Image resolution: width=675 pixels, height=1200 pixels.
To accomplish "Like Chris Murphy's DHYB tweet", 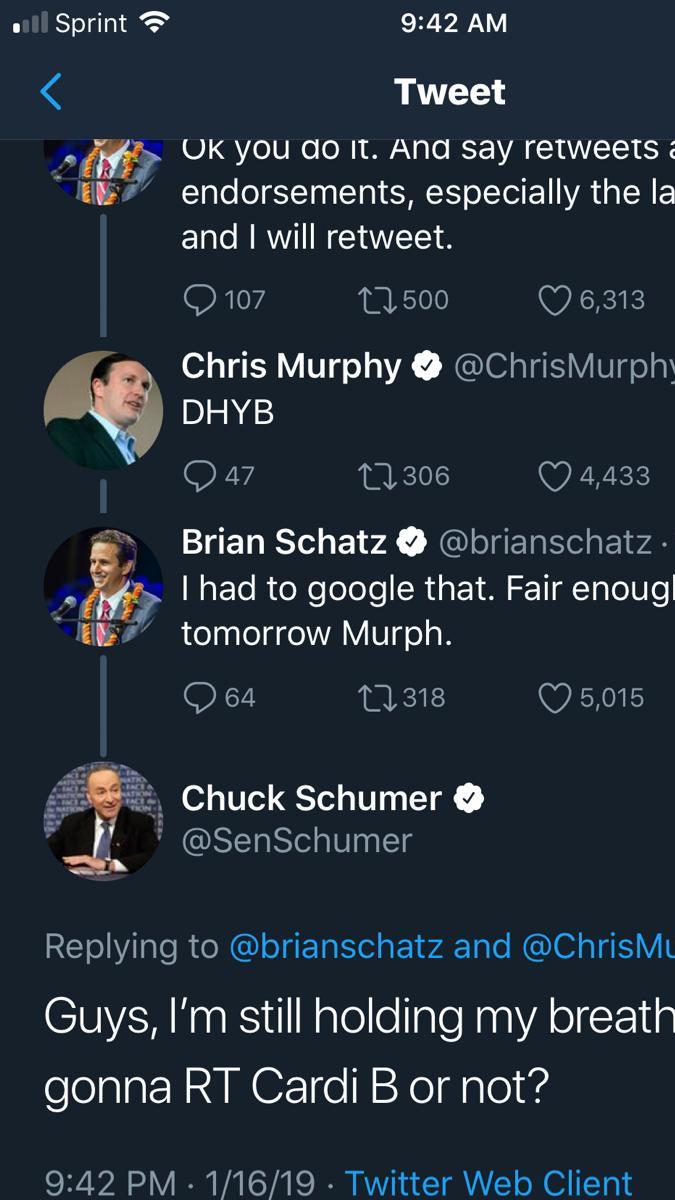I will click(x=554, y=475).
